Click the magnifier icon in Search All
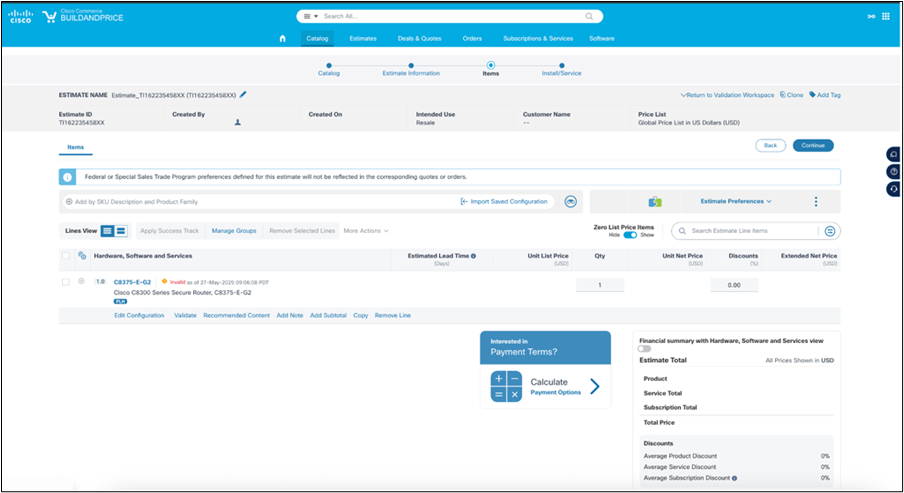904x493 pixels. click(589, 16)
